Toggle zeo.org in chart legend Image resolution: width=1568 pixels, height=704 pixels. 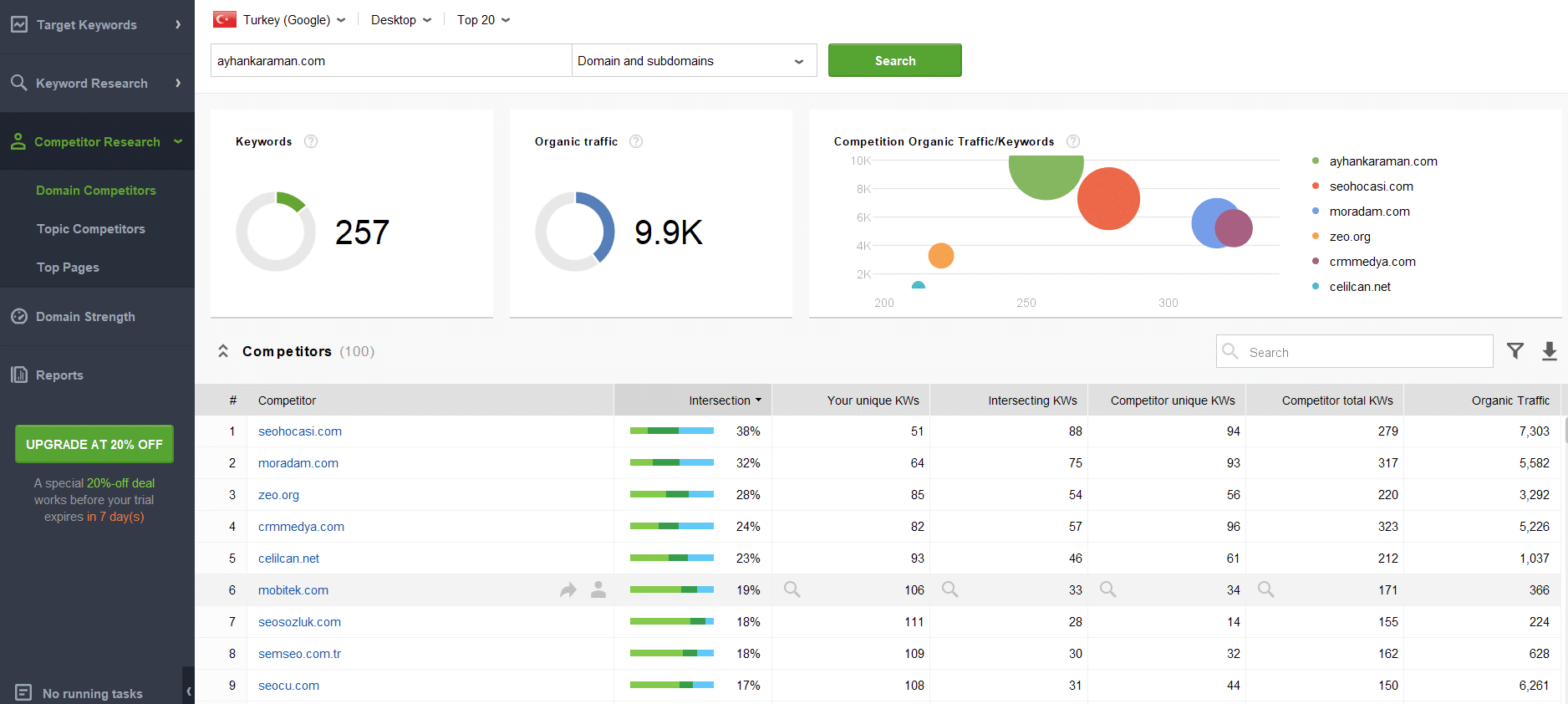pyautogui.click(x=1341, y=237)
